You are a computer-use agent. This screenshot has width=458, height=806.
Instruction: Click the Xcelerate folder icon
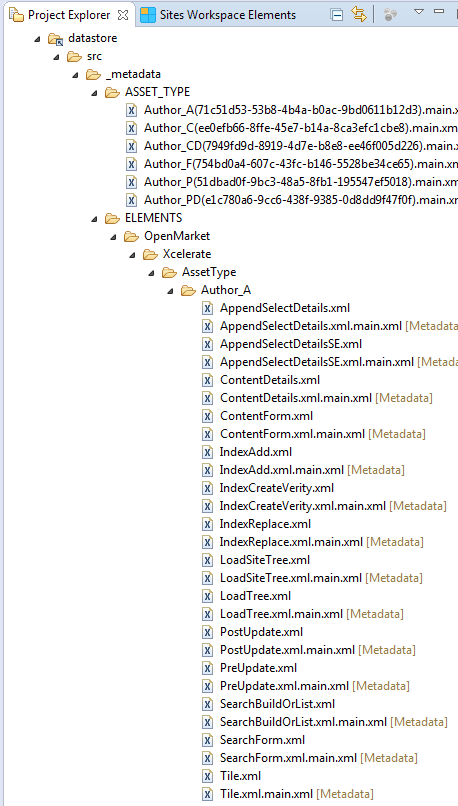(x=151, y=254)
